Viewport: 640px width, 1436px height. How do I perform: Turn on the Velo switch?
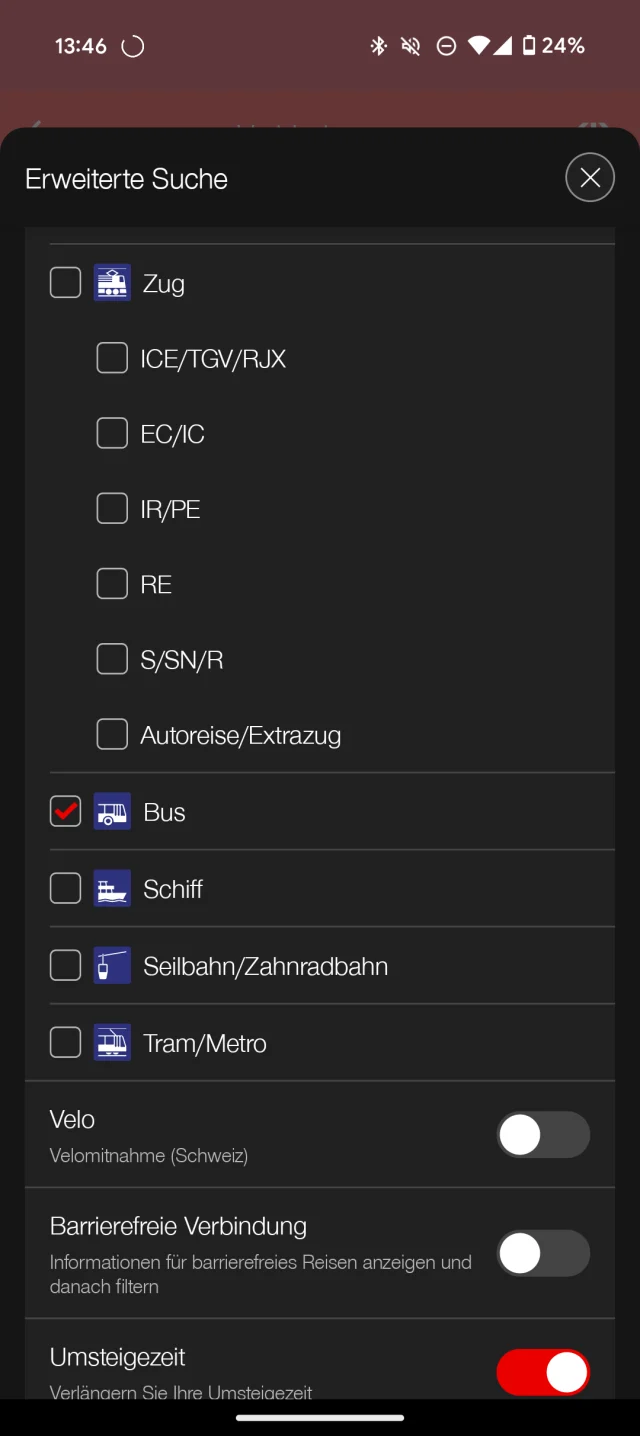coord(543,1135)
